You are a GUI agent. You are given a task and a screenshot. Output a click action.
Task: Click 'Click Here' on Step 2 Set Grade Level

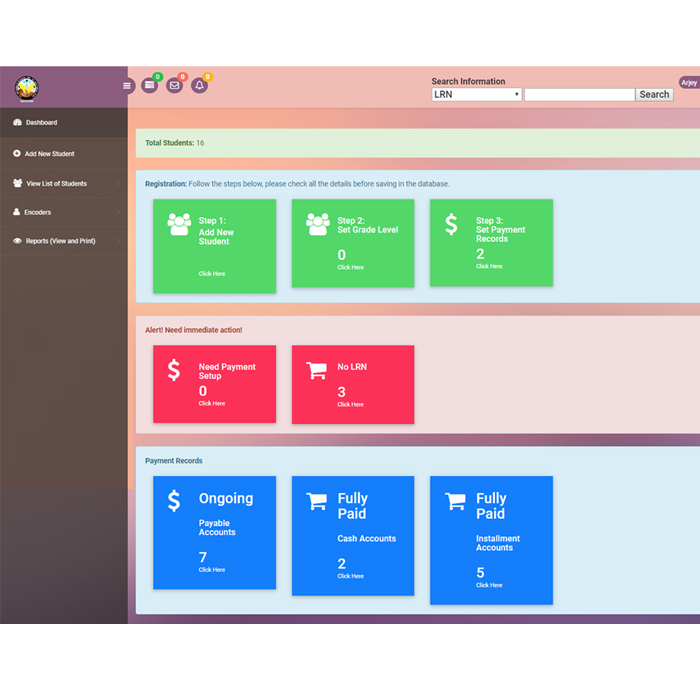click(x=350, y=268)
